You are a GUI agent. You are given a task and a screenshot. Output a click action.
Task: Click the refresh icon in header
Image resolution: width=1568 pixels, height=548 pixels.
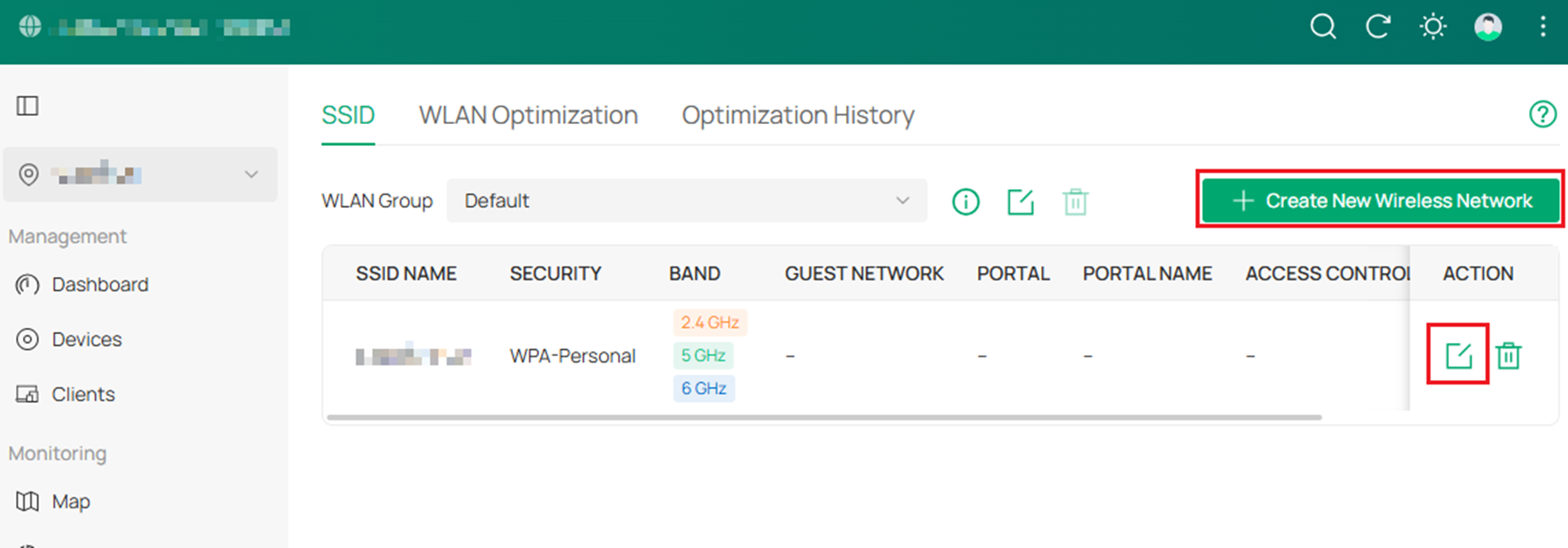(x=1378, y=27)
